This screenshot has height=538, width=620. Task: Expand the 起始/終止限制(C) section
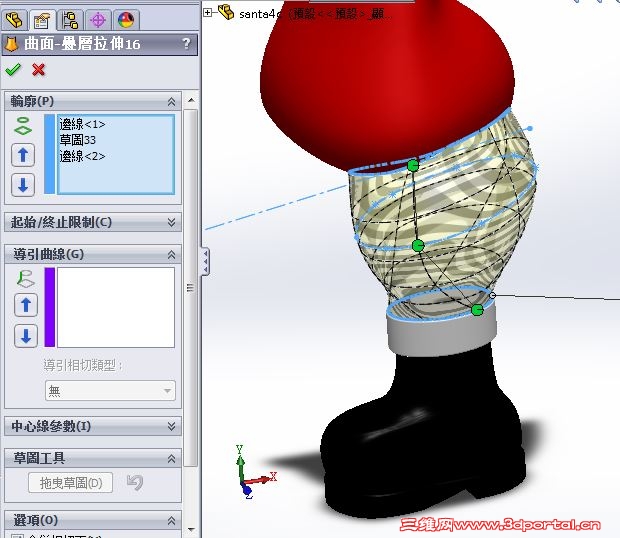172,222
